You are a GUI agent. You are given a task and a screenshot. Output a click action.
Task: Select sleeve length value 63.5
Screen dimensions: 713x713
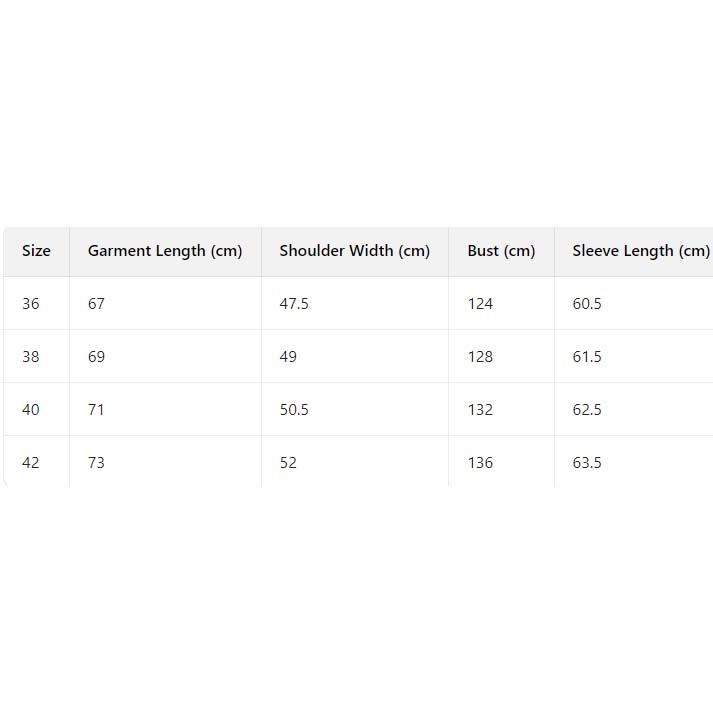[587, 463]
